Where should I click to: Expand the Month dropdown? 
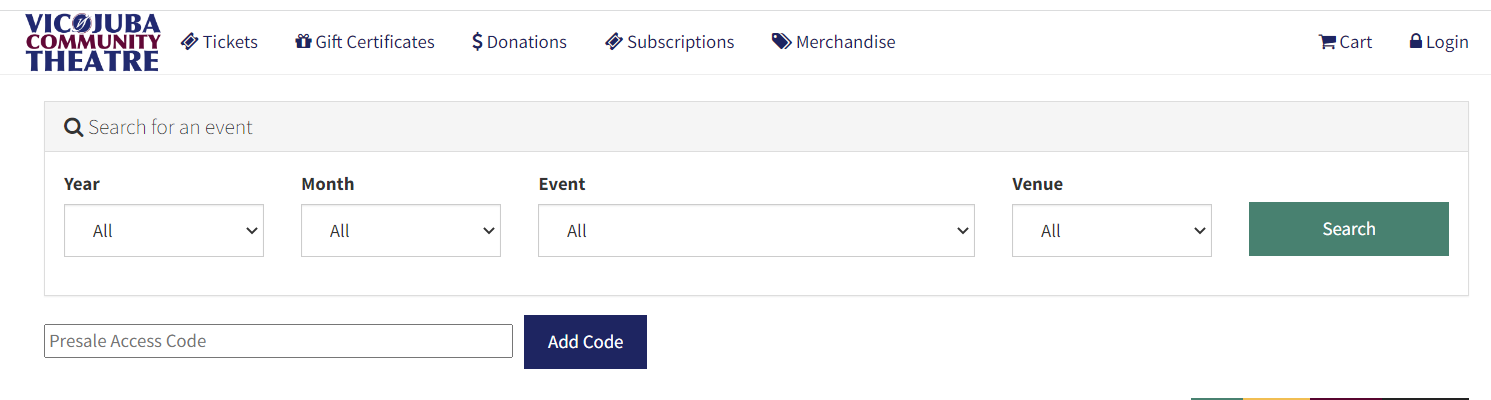[401, 230]
